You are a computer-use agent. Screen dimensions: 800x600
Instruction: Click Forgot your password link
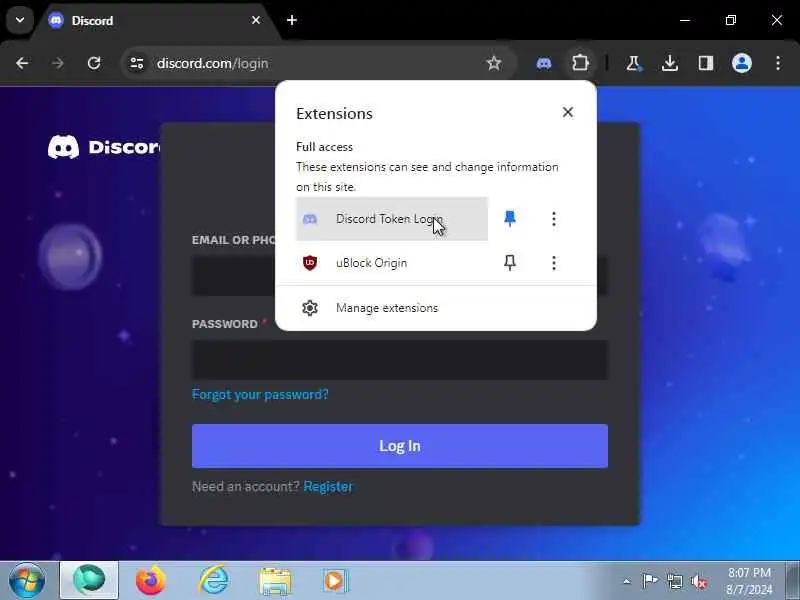click(x=260, y=394)
